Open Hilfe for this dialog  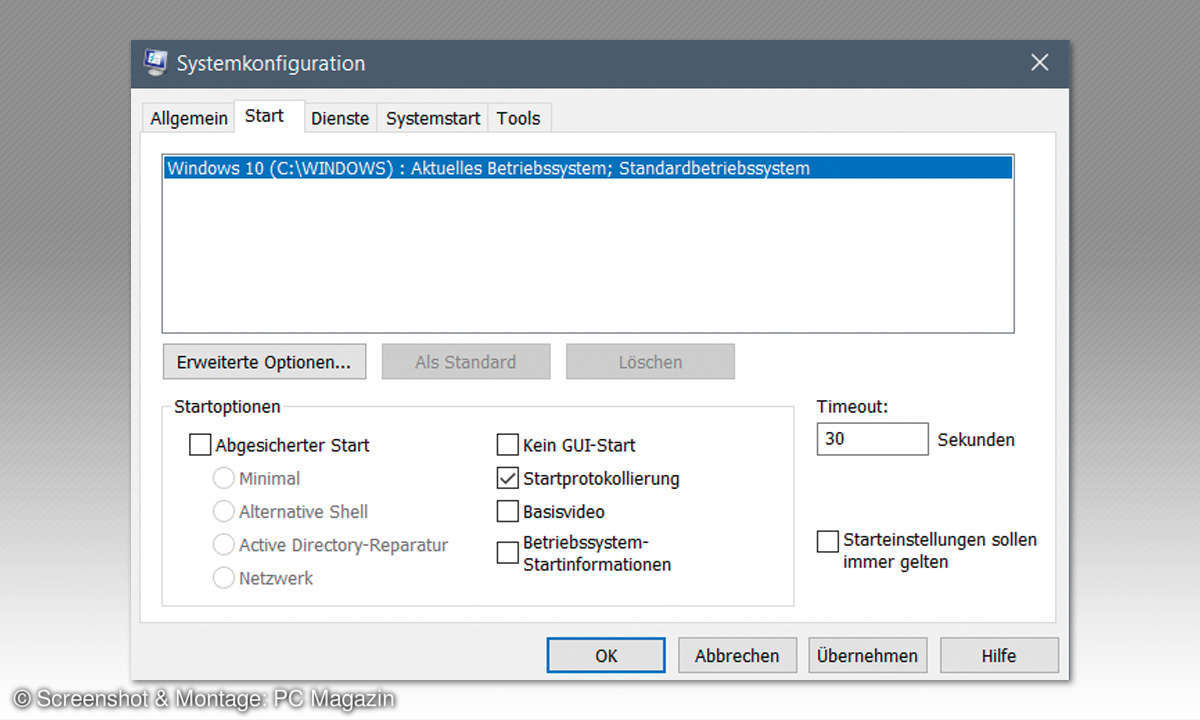tap(998, 656)
